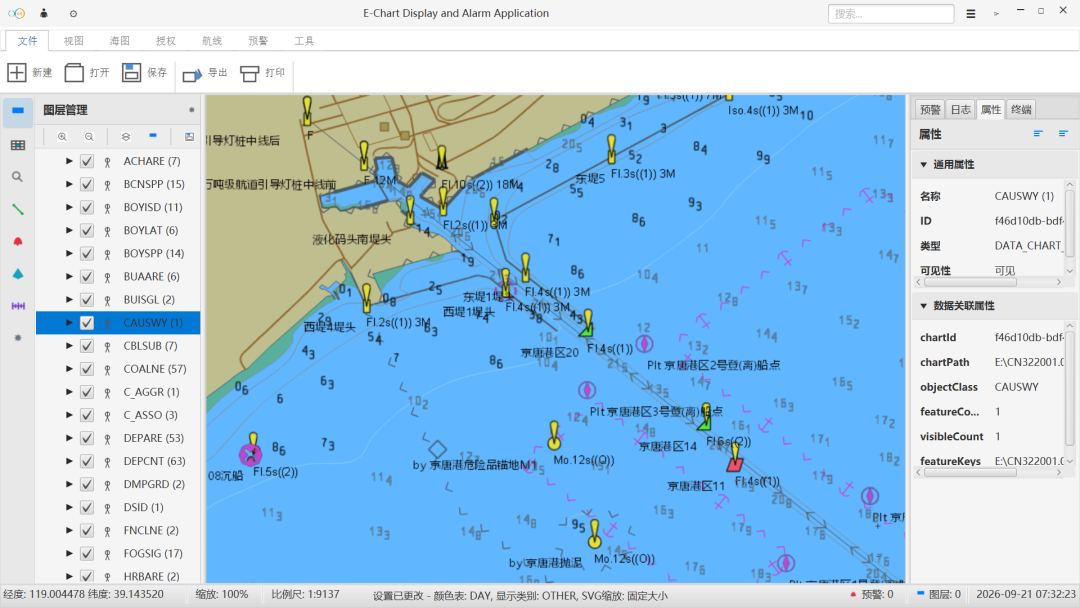Click the 比例尺: 1:9137 status text

[x=305, y=595]
